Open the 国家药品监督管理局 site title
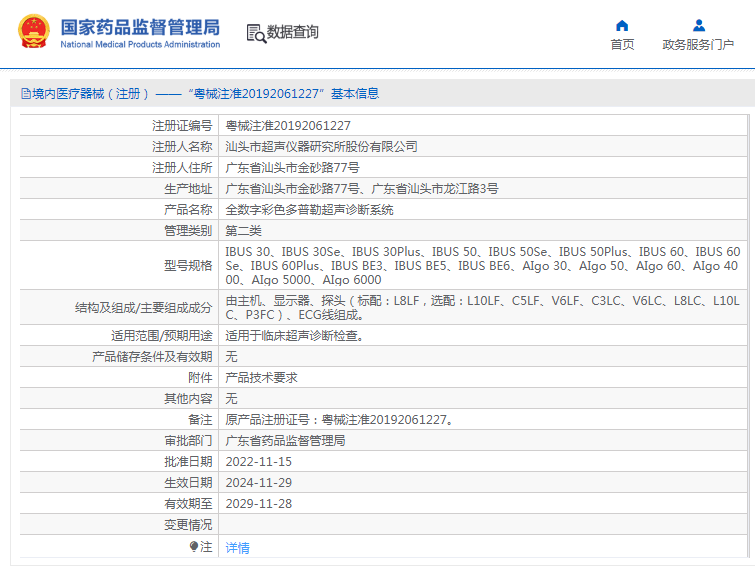The height and width of the screenshot is (574, 755). click(140, 27)
